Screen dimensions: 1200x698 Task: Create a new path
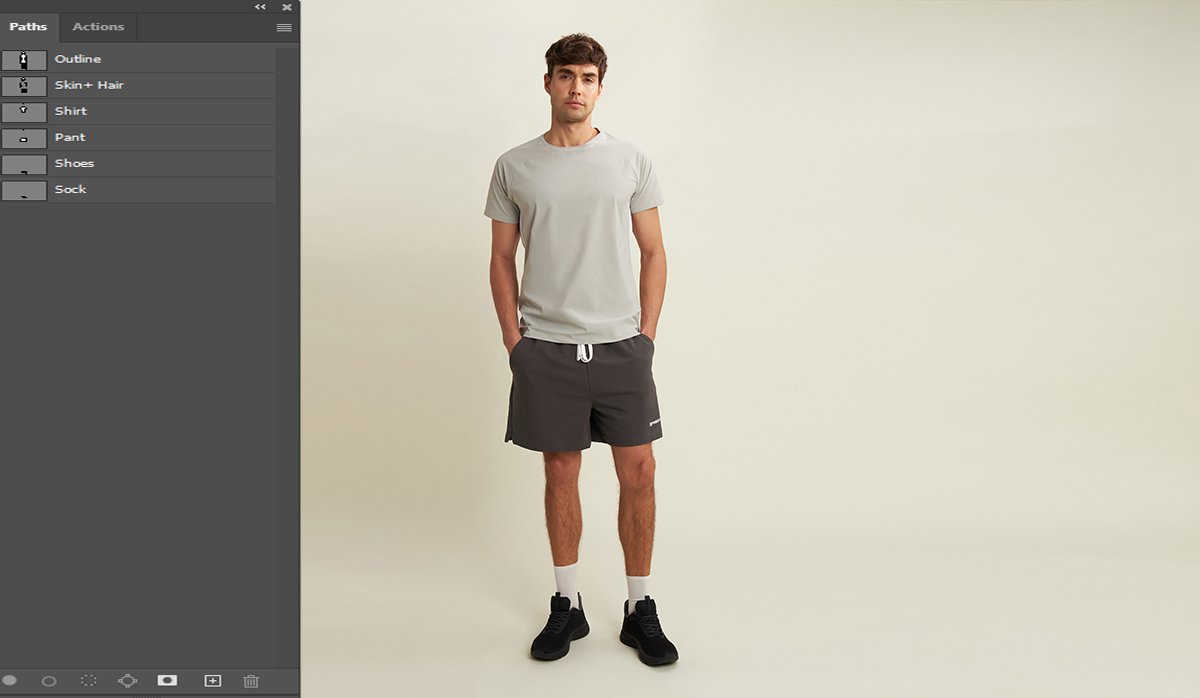coord(212,681)
